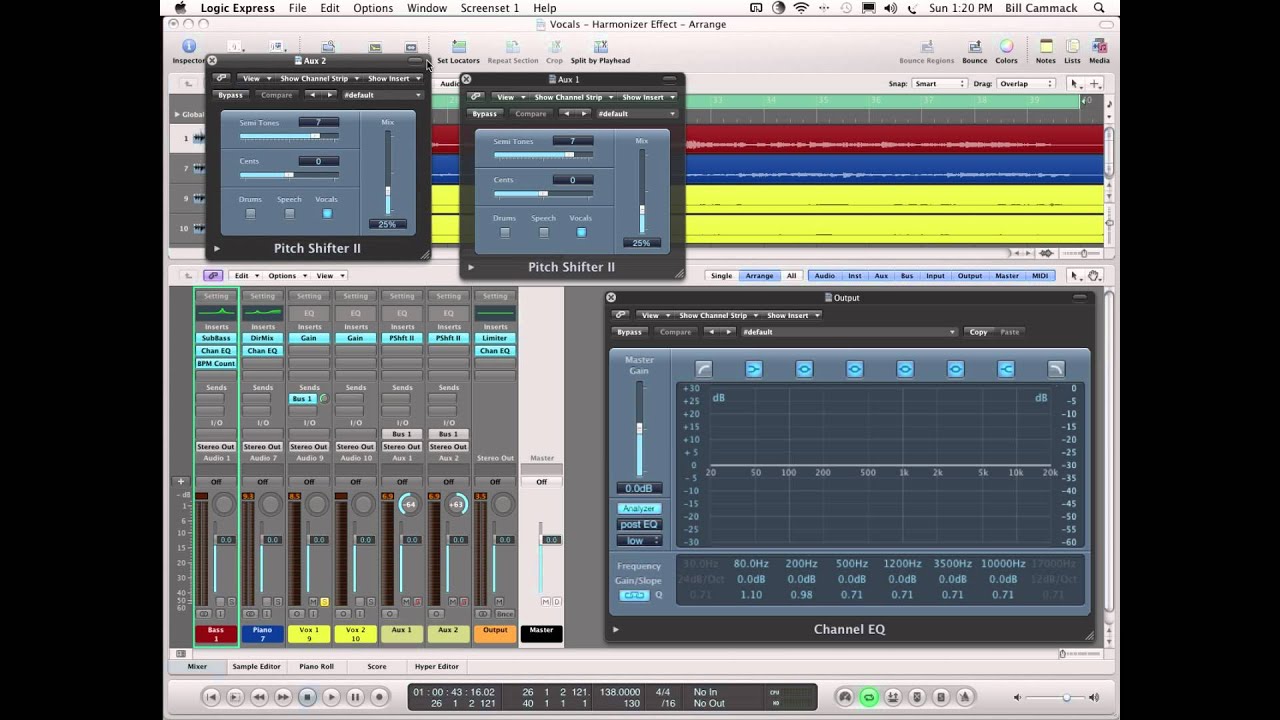1280x720 pixels.
Task: Toggle Bypass in Output Channel EQ window
Action: pyautogui.click(x=629, y=332)
